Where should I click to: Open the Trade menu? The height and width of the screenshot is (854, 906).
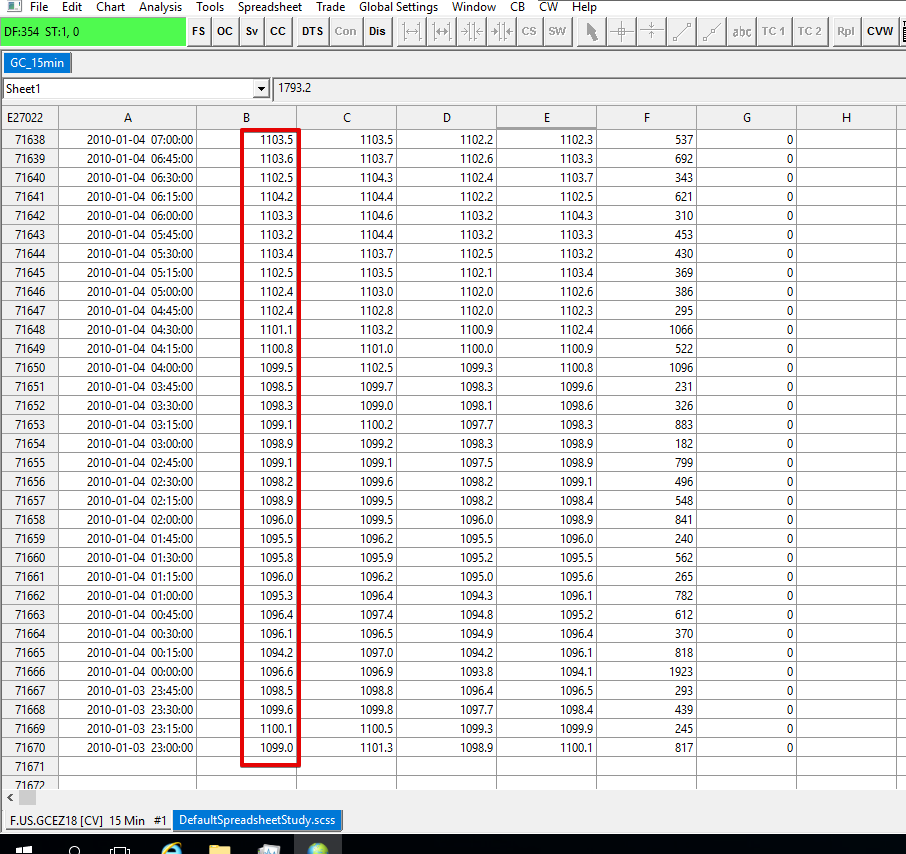pos(331,7)
